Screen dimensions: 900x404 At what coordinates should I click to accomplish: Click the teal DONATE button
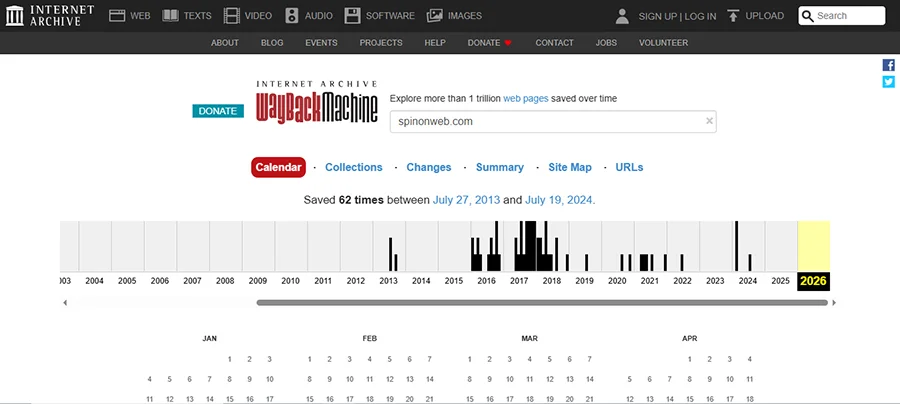pos(218,111)
